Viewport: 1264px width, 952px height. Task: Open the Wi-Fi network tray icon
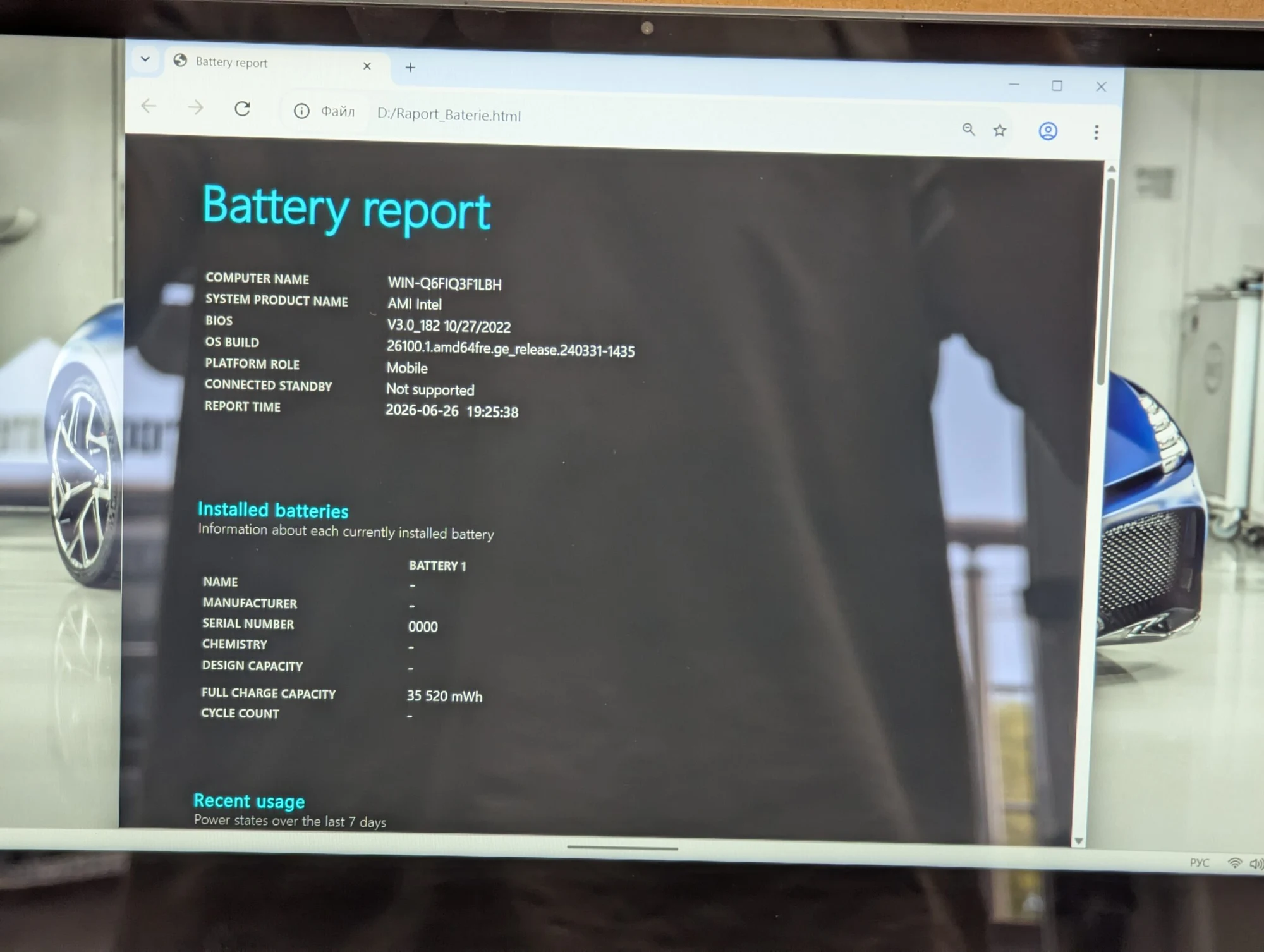coord(1234,863)
